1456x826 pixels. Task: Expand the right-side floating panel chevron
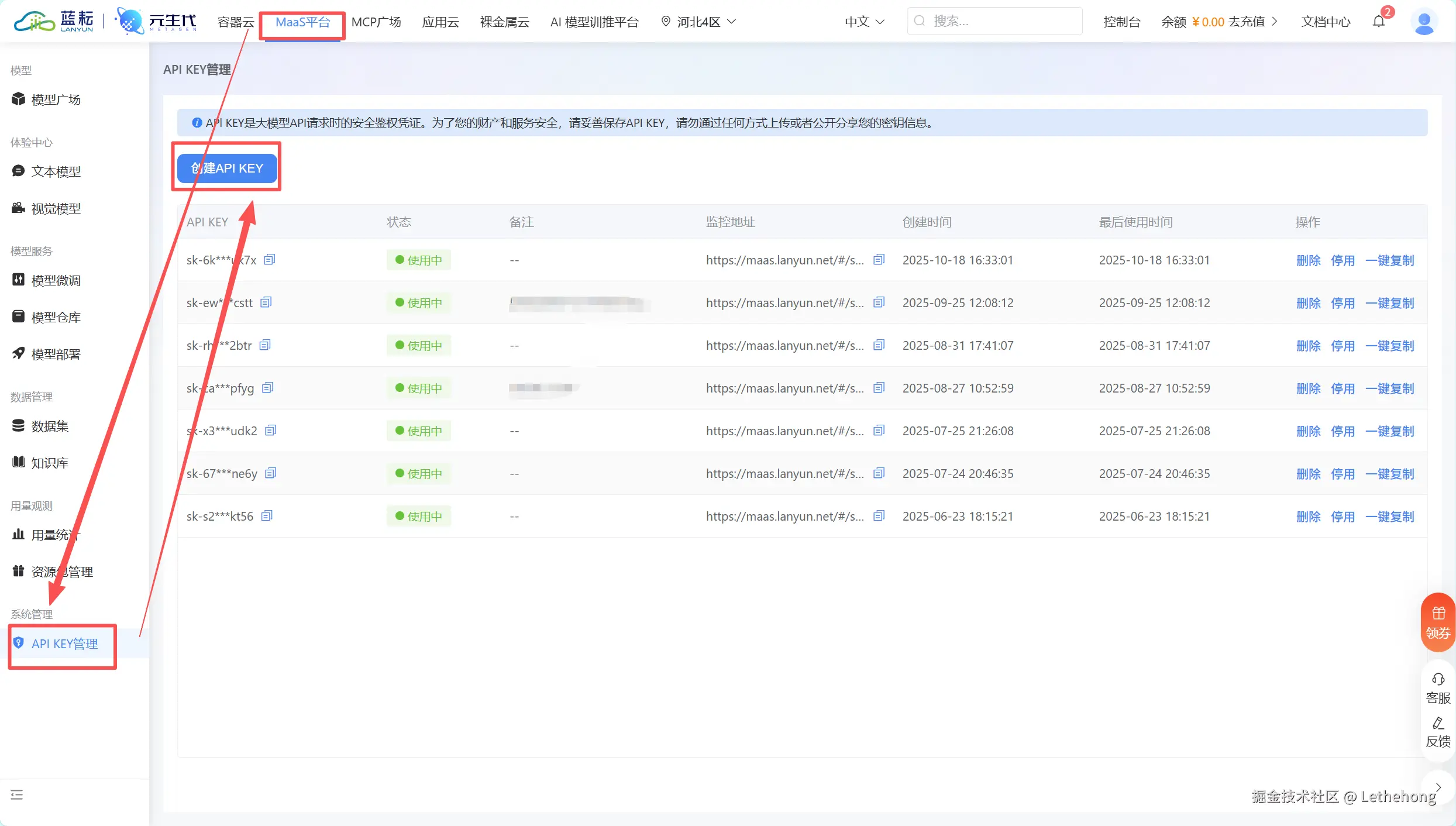(1438, 787)
